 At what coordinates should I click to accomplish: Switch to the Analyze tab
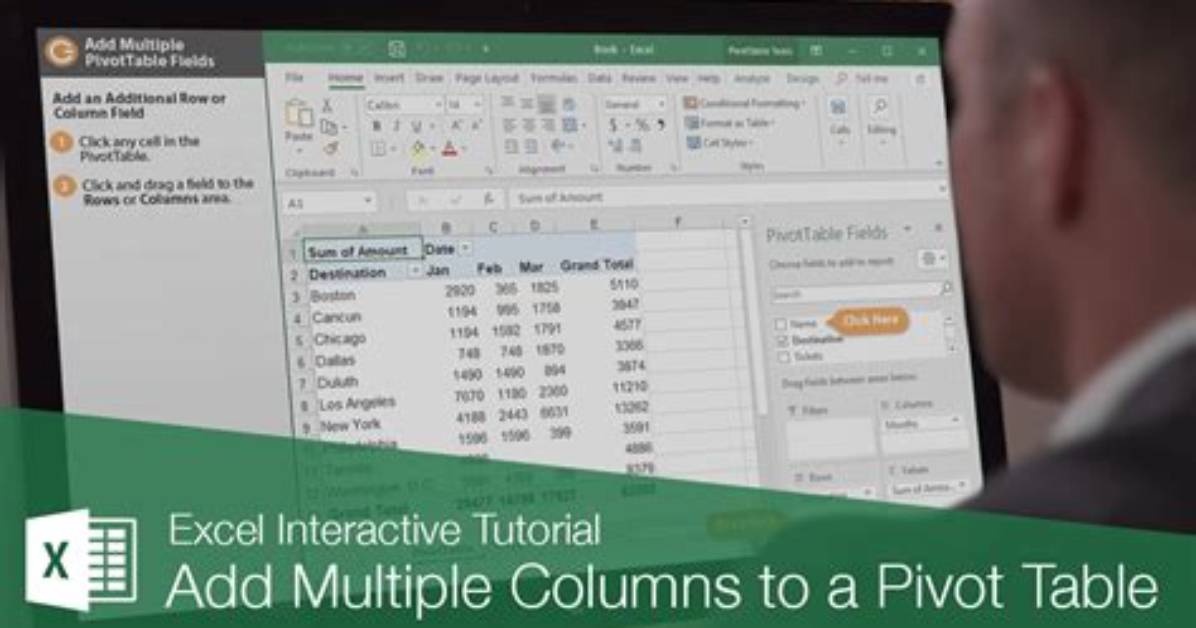click(x=752, y=78)
